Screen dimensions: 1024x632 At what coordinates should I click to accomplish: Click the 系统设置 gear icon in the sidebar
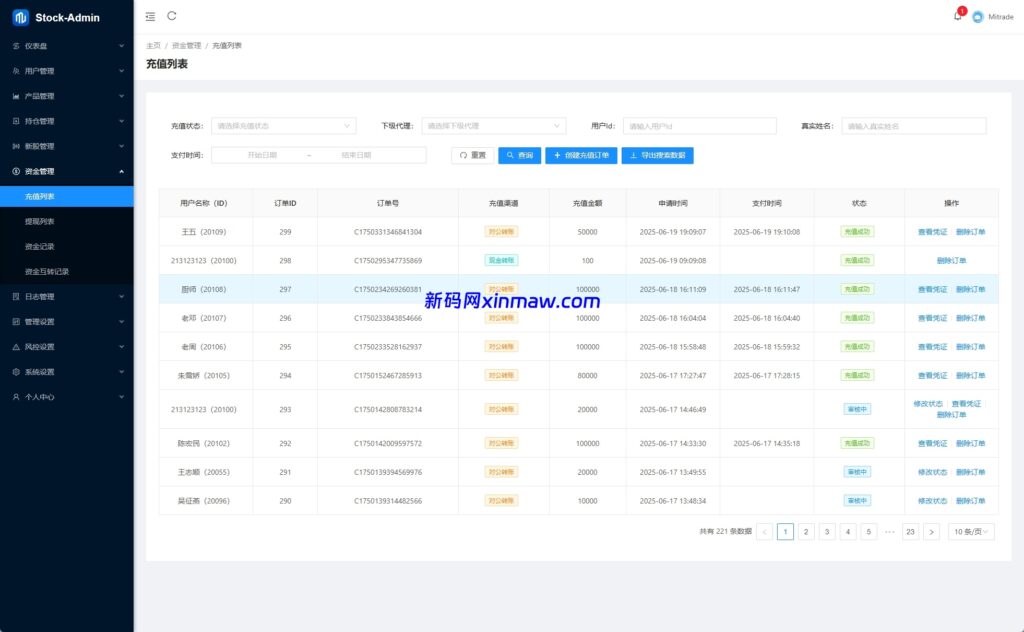pyautogui.click(x=16, y=372)
